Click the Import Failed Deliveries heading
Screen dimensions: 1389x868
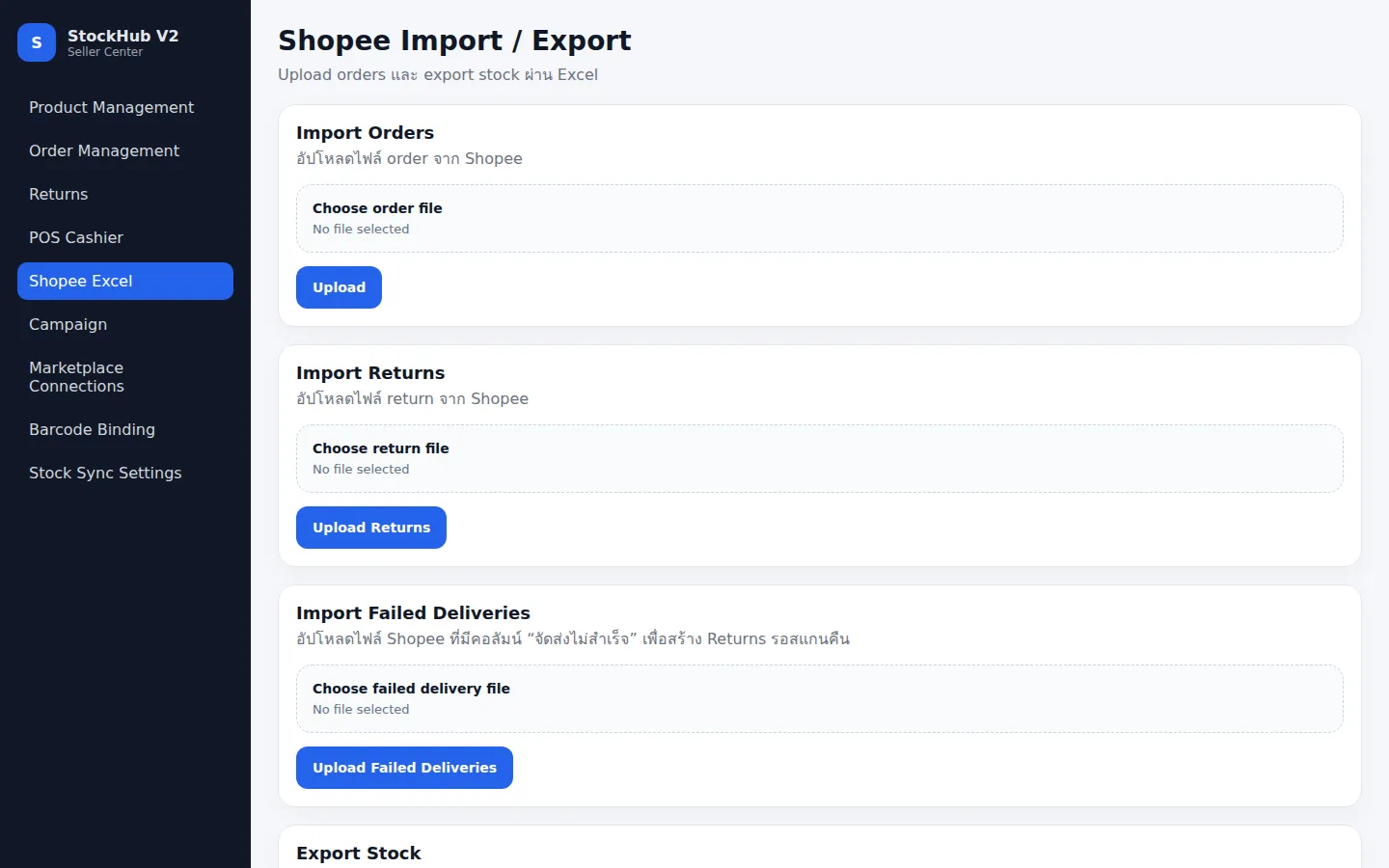(x=413, y=613)
